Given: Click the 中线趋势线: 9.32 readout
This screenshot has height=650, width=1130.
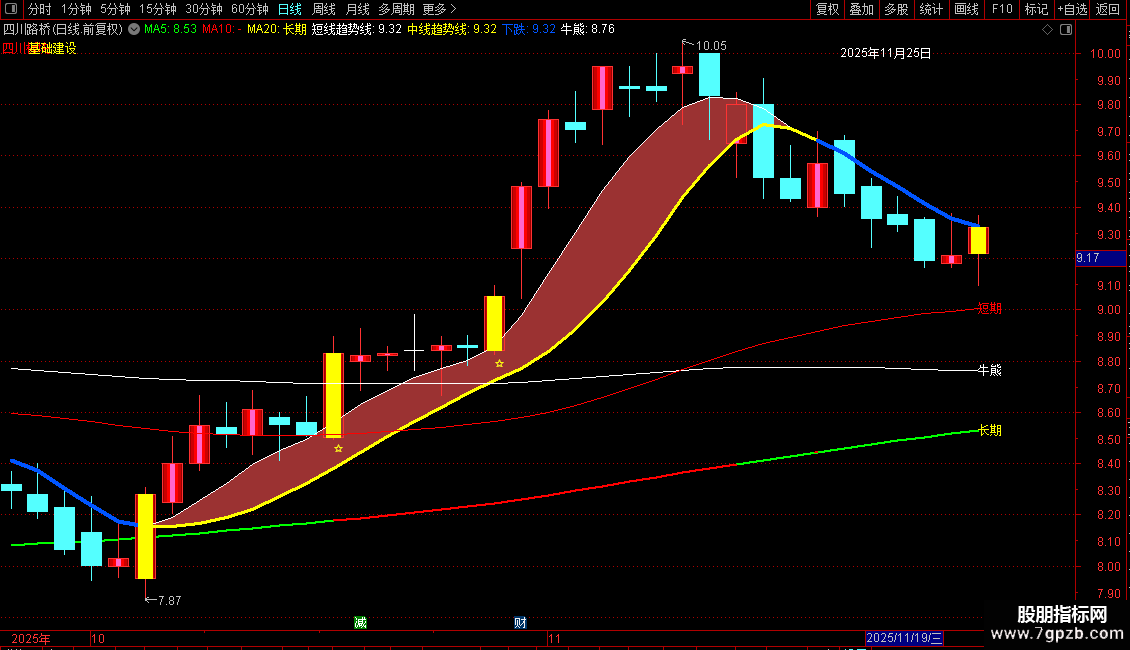Looking at the screenshot, I should point(452,30).
